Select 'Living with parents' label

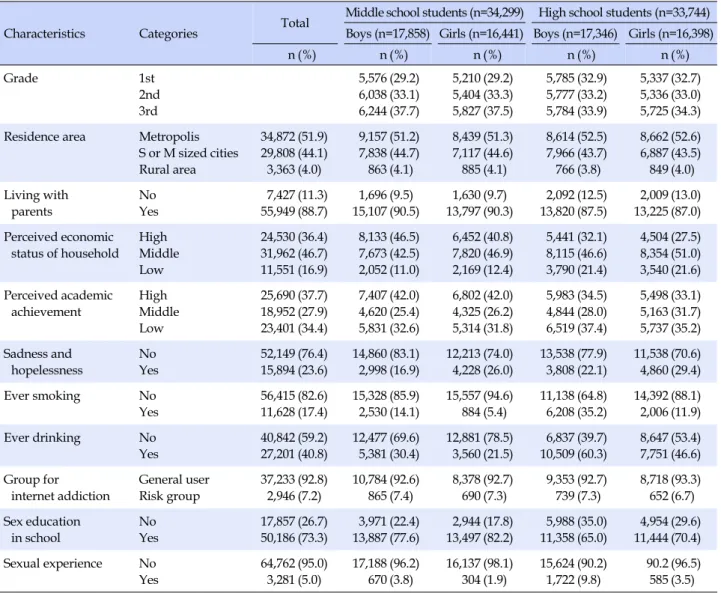35,203
